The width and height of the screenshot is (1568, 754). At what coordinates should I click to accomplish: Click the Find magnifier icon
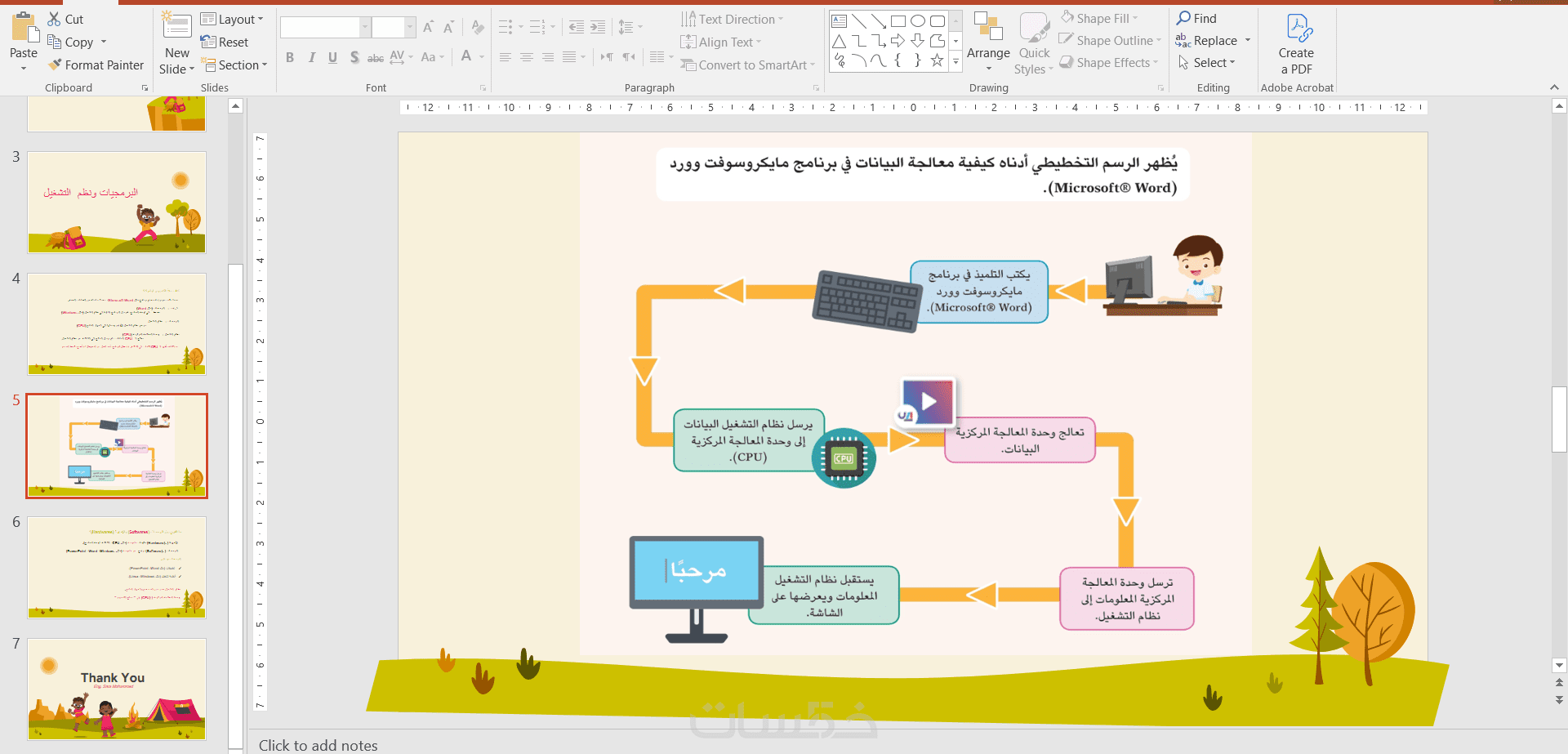click(x=1183, y=18)
